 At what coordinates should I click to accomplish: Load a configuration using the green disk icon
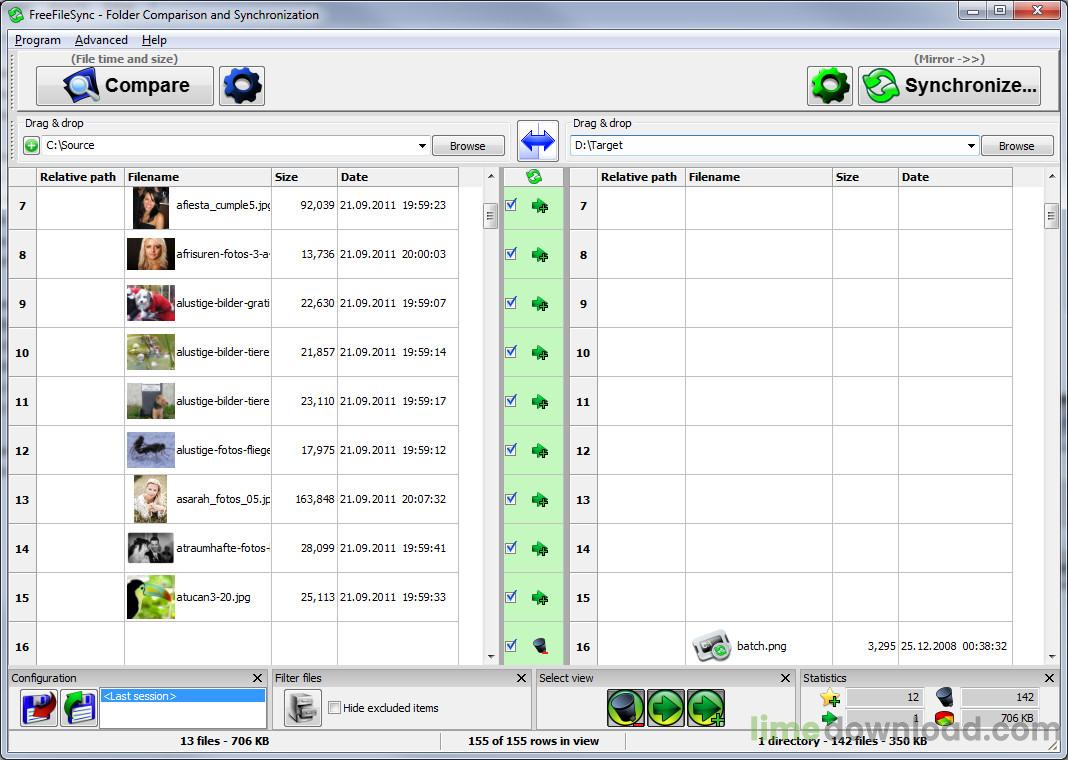[78, 708]
